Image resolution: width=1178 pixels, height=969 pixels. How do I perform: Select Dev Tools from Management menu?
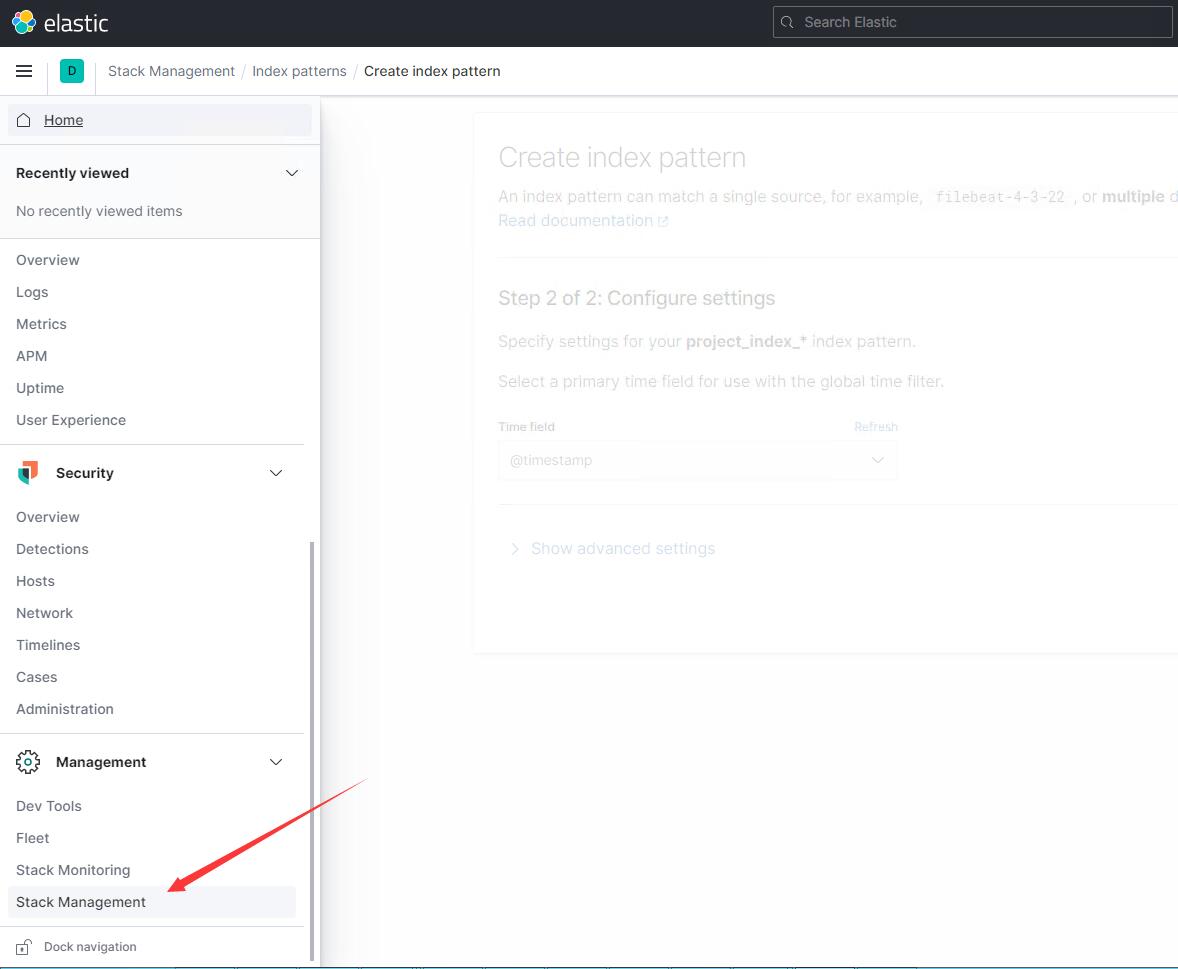click(x=49, y=806)
